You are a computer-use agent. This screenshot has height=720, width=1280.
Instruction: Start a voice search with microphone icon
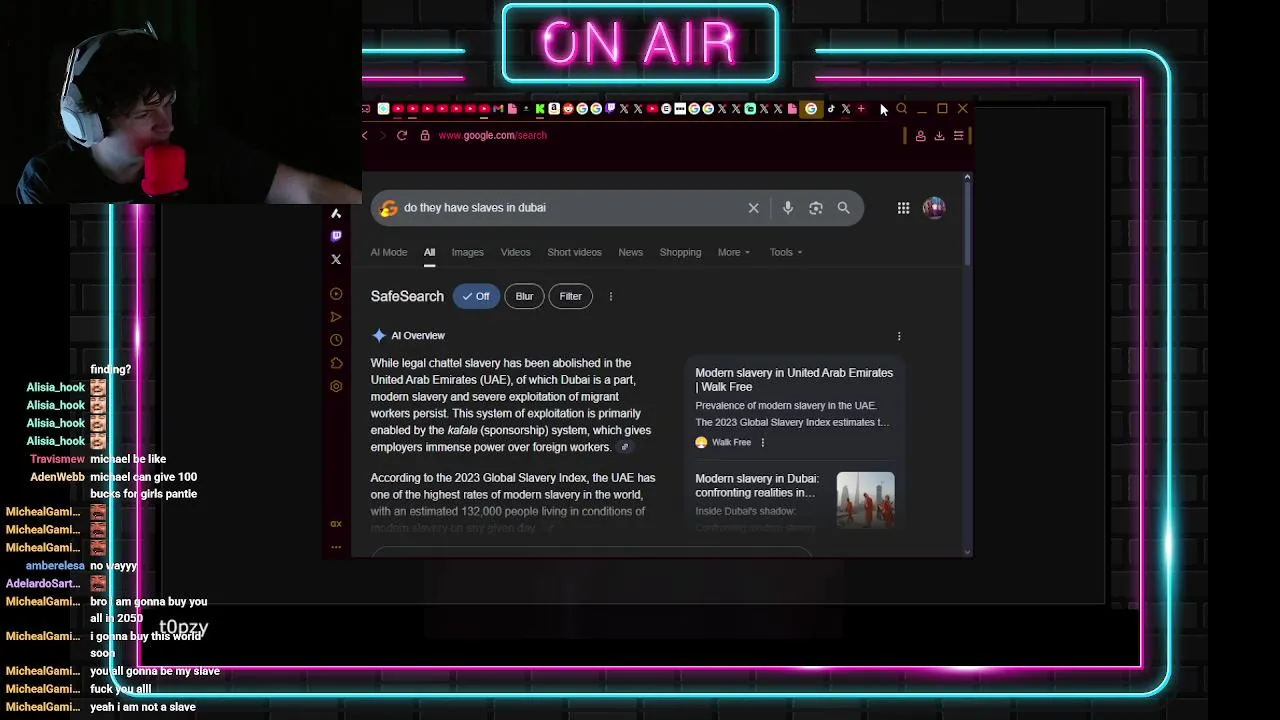(788, 208)
